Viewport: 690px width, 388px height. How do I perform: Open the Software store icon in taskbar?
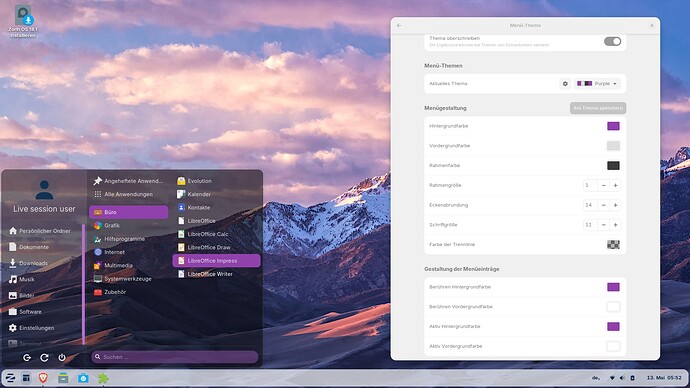coord(83,378)
